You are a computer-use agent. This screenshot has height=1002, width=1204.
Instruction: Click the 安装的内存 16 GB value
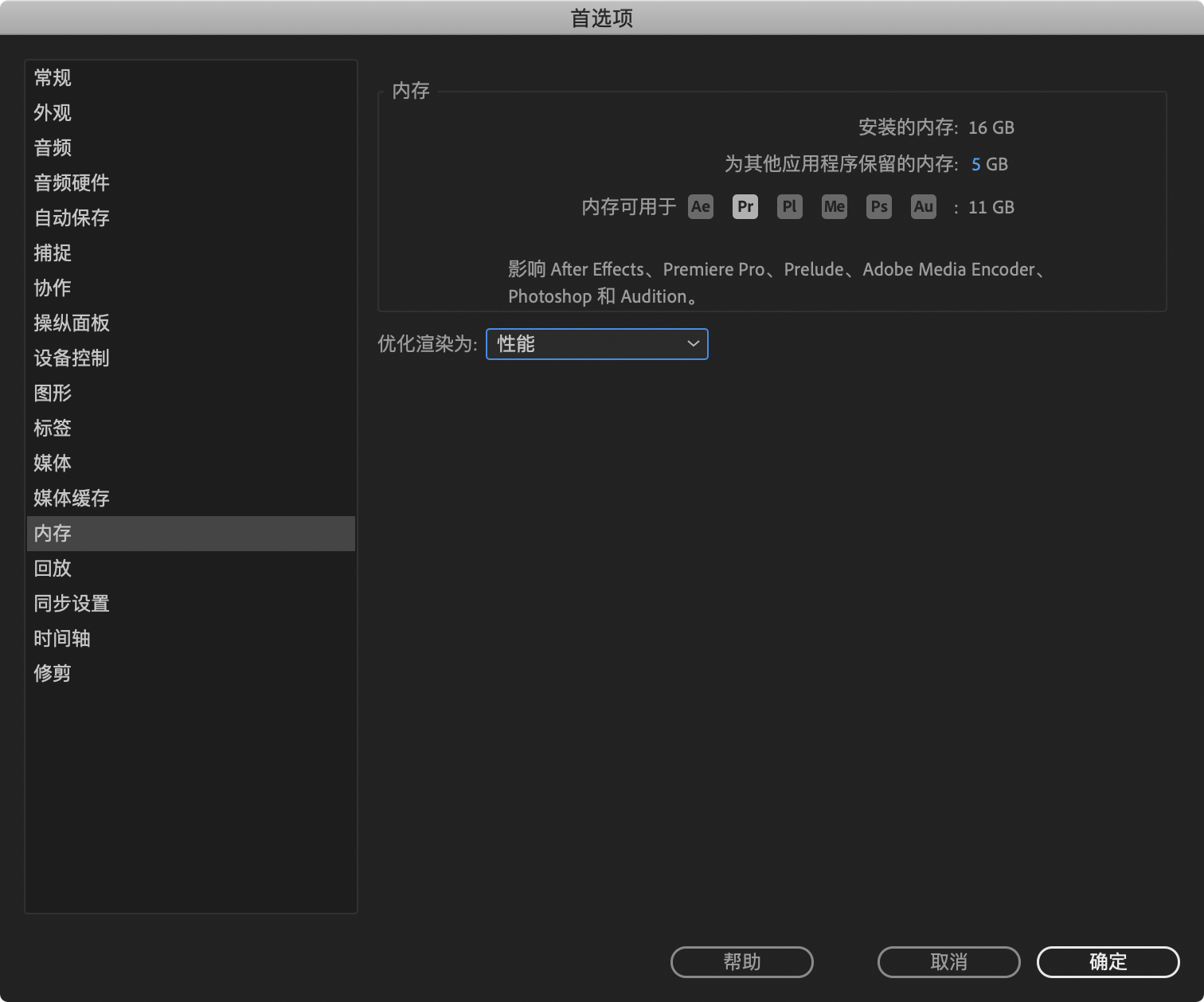point(991,127)
